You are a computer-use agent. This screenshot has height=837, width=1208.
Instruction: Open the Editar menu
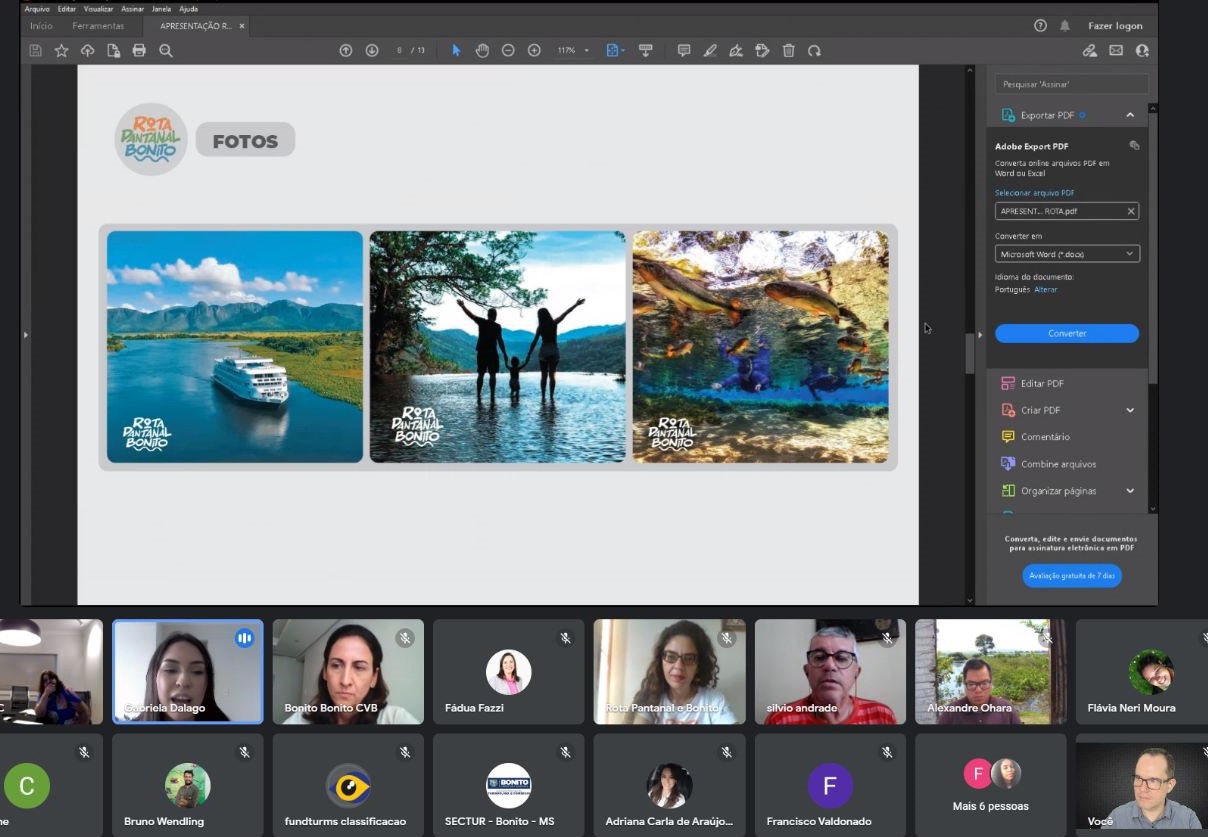coord(67,9)
